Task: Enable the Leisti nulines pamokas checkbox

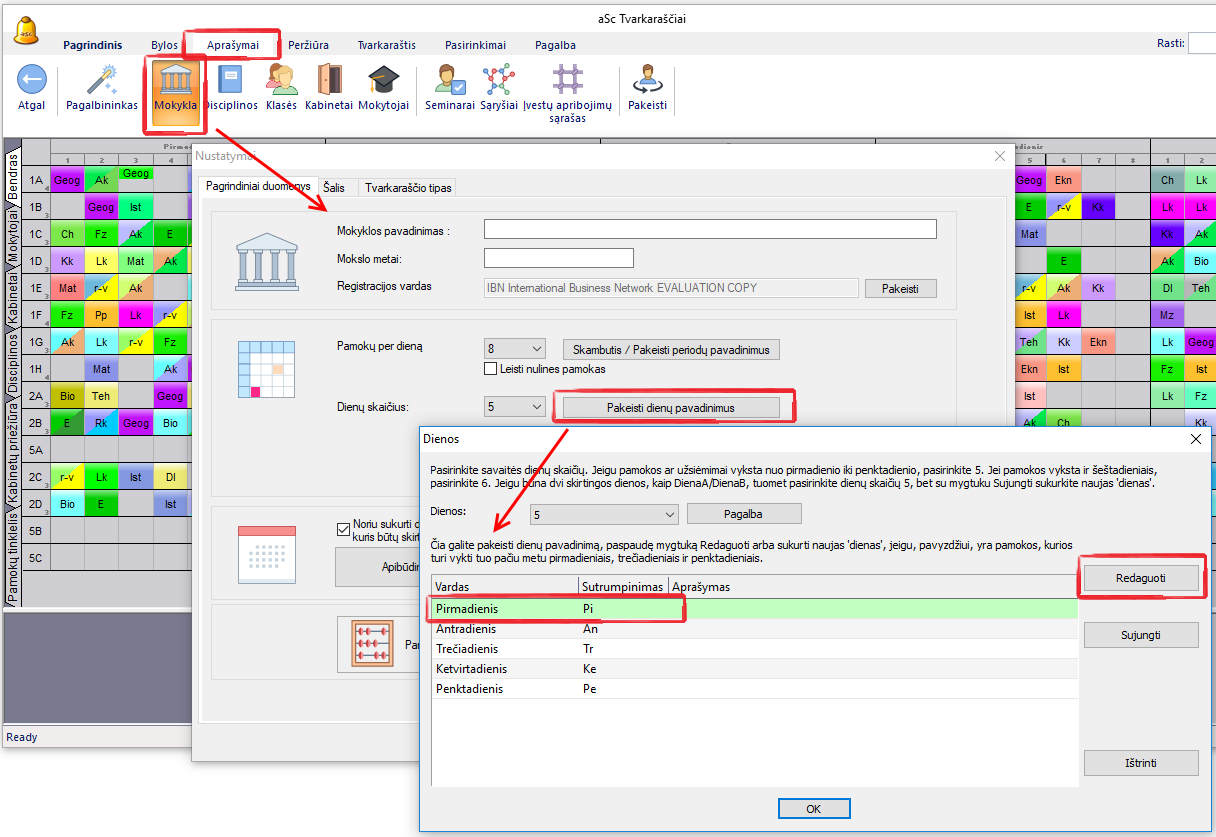Action: pyautogui.click(x=491, y=369)
